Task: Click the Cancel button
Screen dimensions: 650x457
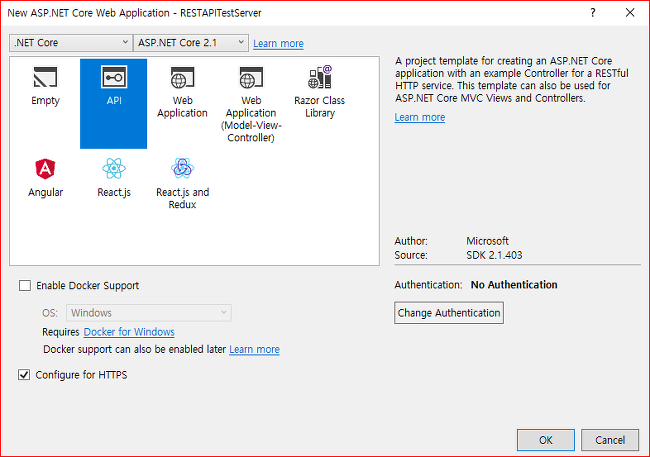Action: [x=610, y=440]
